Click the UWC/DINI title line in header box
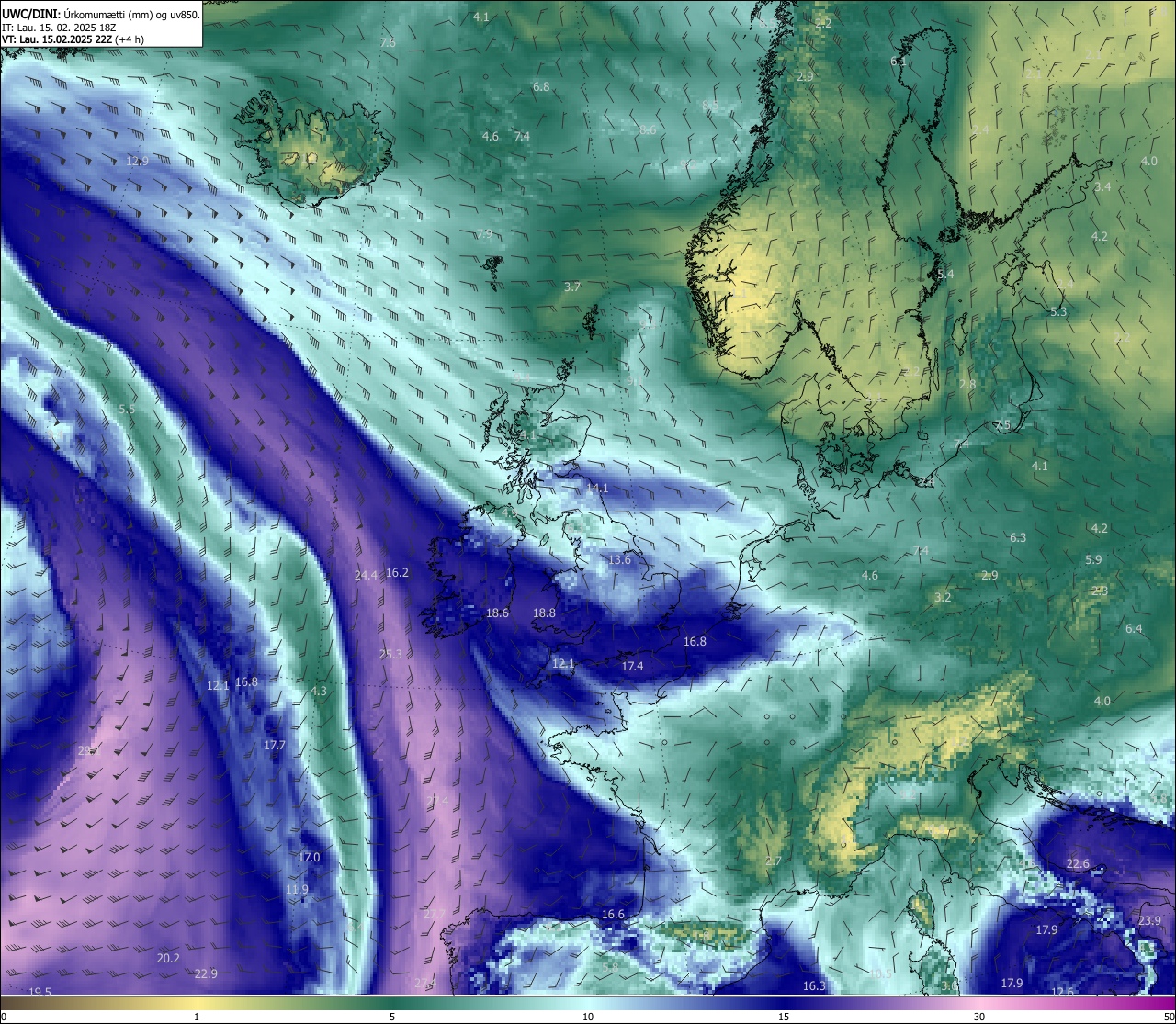The width and height of the screenshot is (1176, 1024). click(x=101, y=14)
